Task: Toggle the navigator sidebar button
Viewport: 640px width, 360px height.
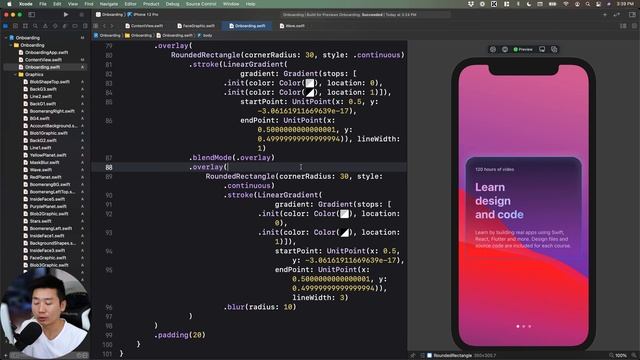Action: [31, 15]
